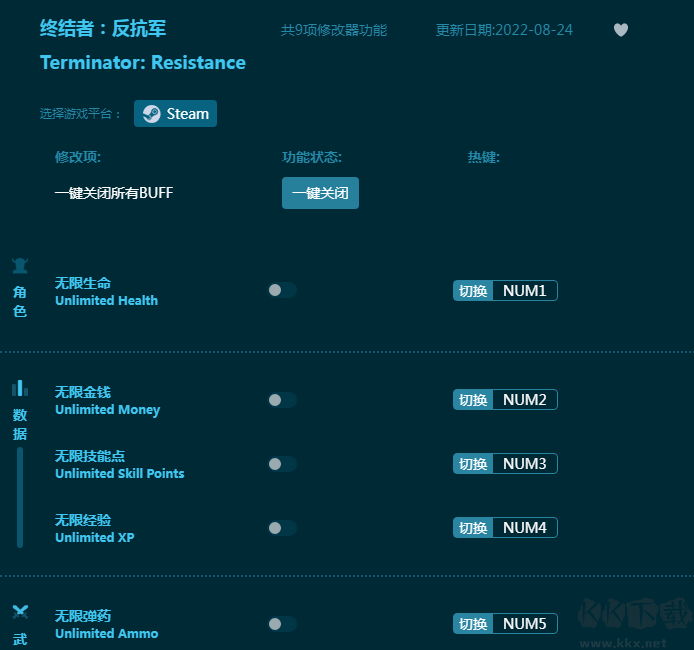Screen dimensions: 694x650
Task: Toggle Unlimited XP switch
Action: pos(282,528)
